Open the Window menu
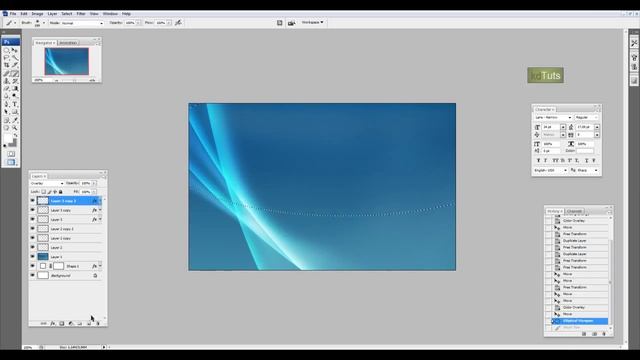The height and width of the screenshot is (360, 640). [x=110, y=14]
